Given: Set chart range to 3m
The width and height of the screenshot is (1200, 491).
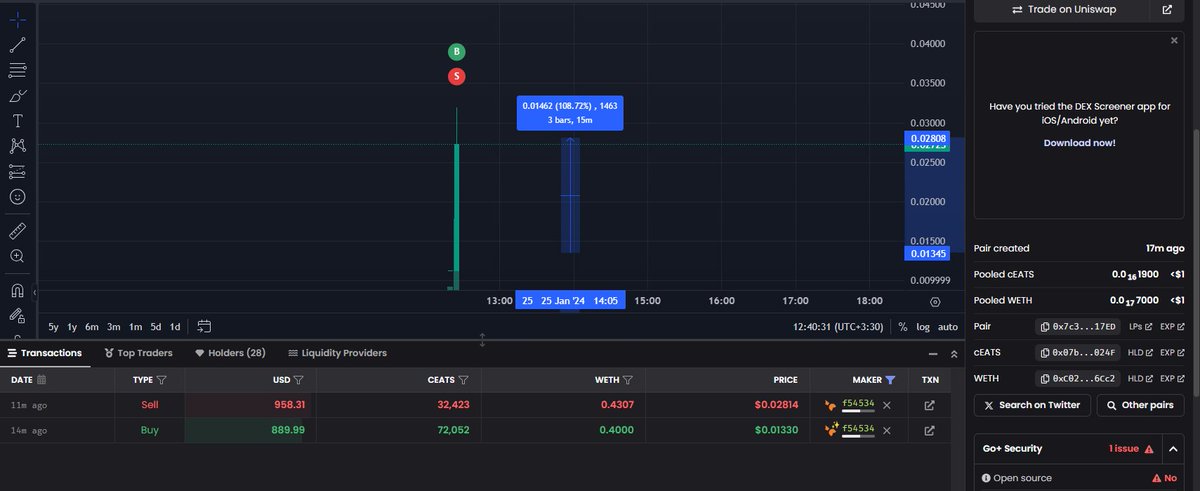Looking at the screenshot, I should click(x=114, y=326).
